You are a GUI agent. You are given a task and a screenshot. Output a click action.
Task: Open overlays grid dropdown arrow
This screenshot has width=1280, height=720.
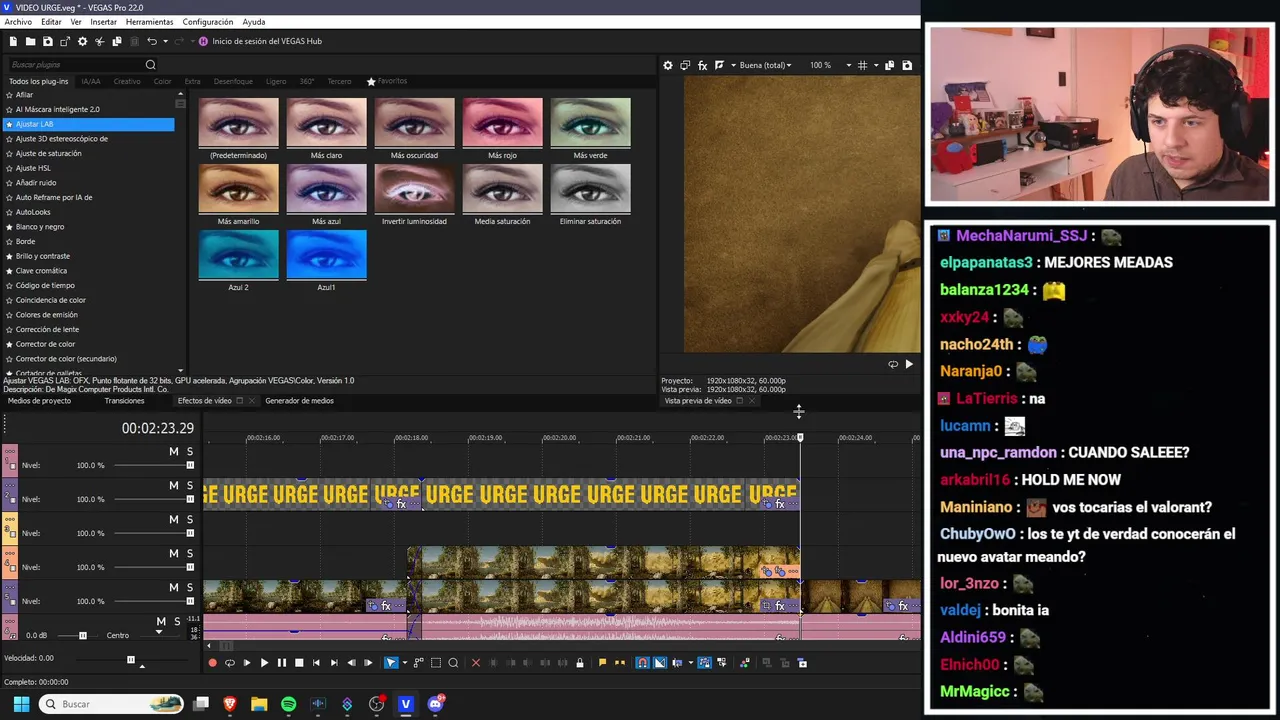875,65
